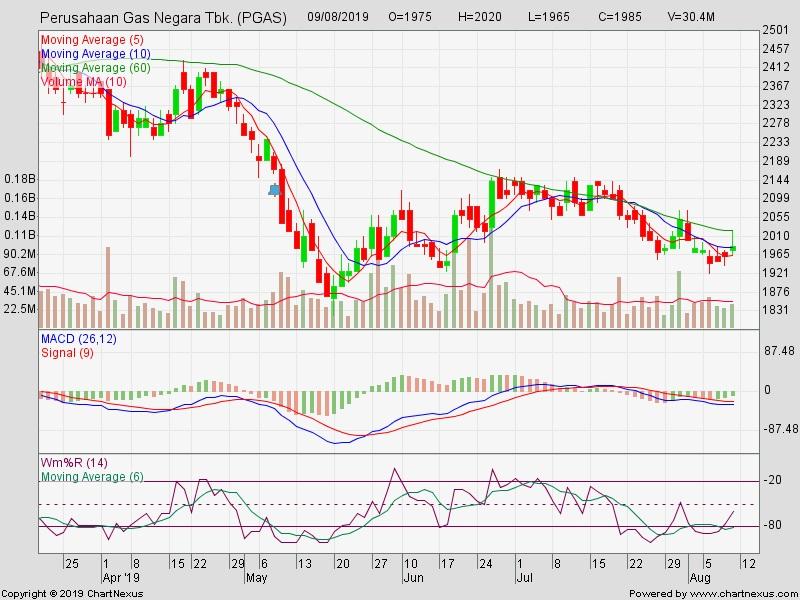Click the -20 Williams %R axis label
The height and width of the screenshot is (600, 800).
tap(772, 480)
